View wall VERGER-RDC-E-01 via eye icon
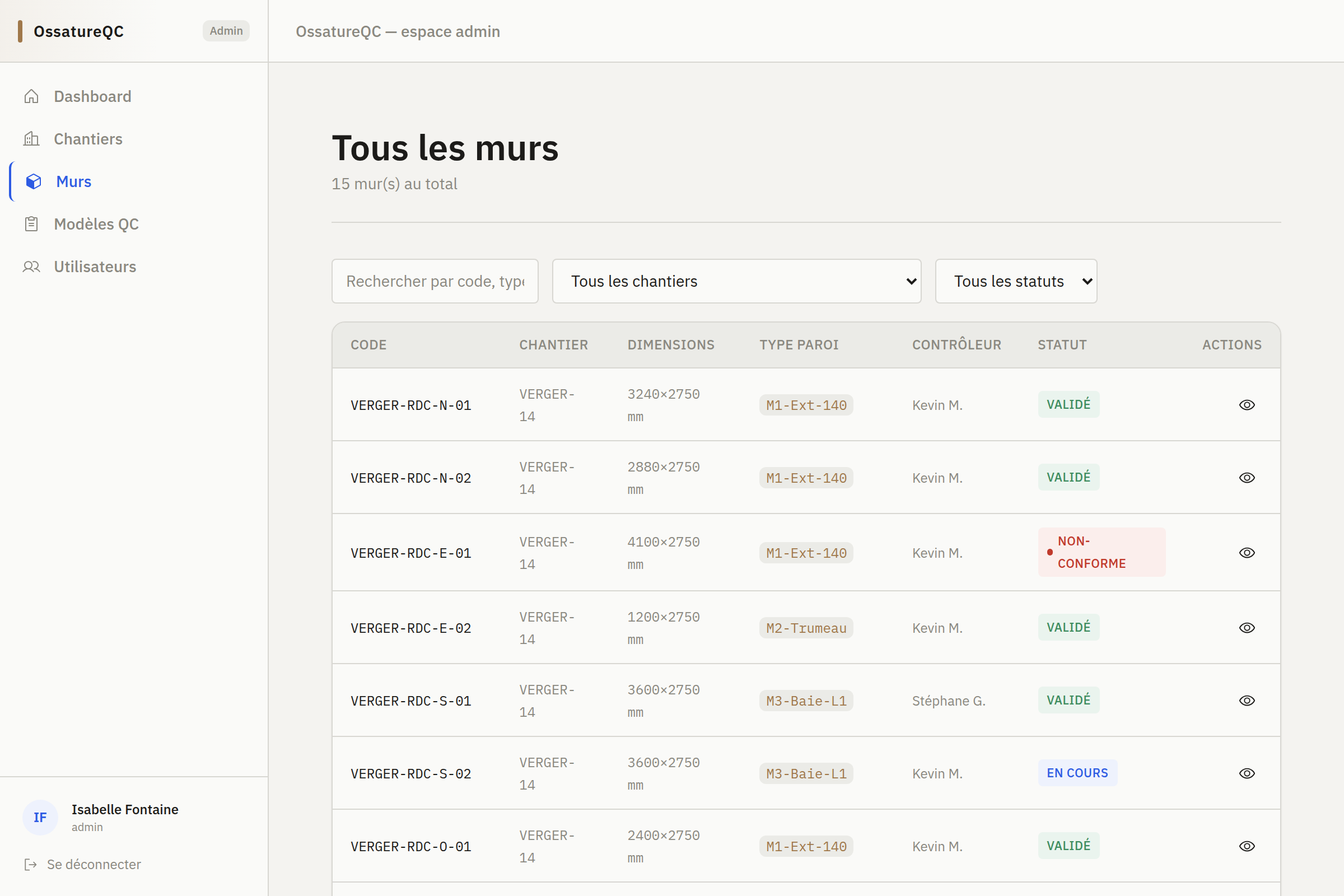 (x=1247, y=553)
